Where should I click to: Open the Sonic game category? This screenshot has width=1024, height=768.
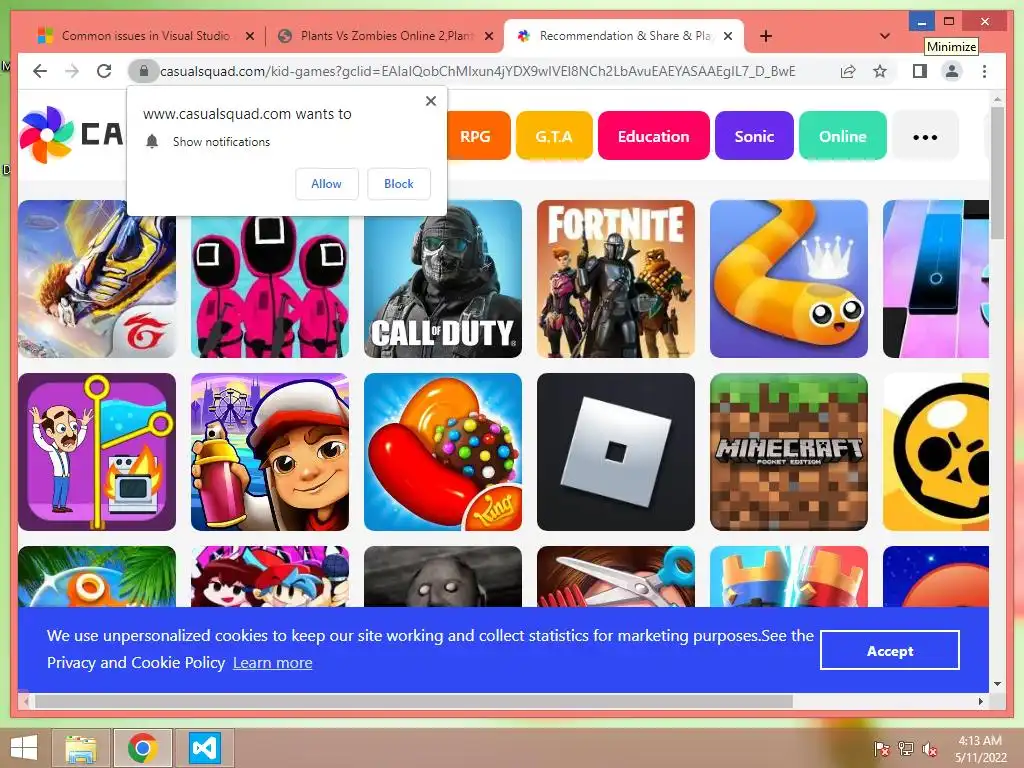[x=754, y=136]
